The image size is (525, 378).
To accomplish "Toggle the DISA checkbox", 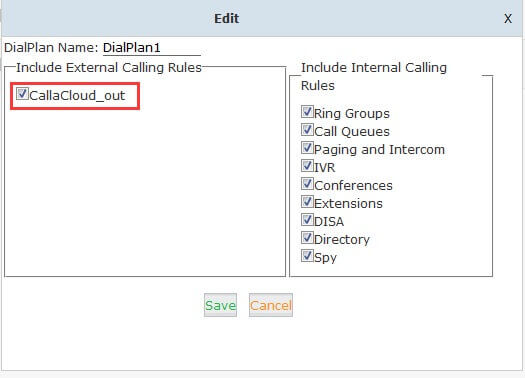I will (x=307, y=220).
